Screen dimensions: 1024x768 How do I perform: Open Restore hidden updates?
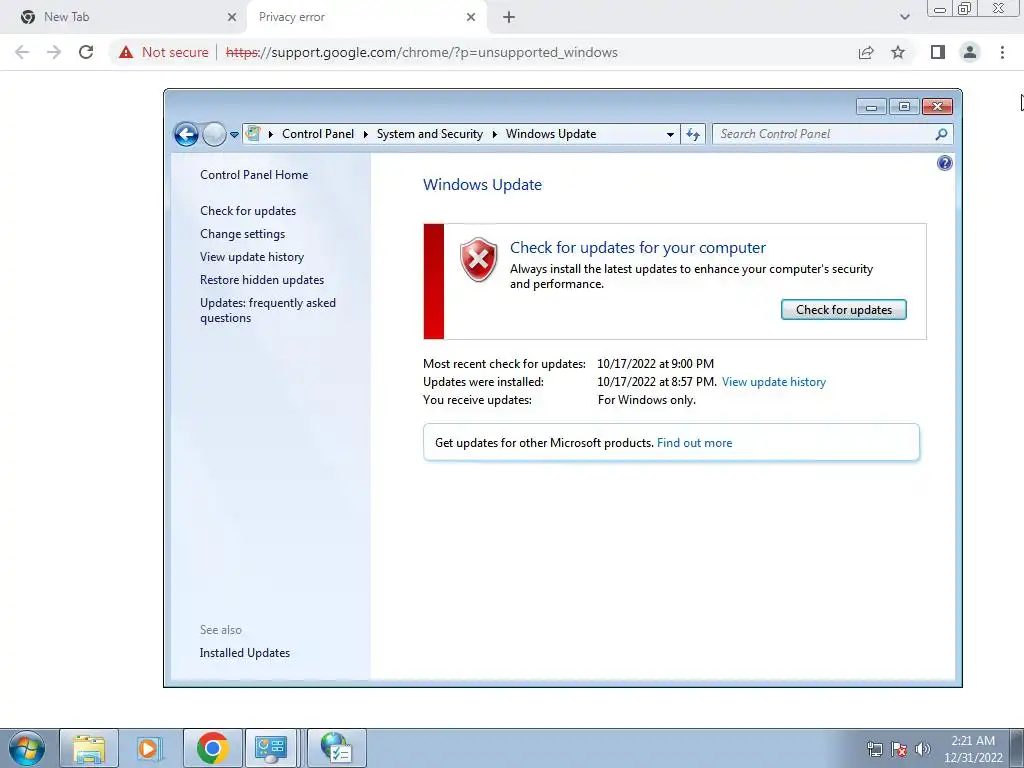coord(262,280)
